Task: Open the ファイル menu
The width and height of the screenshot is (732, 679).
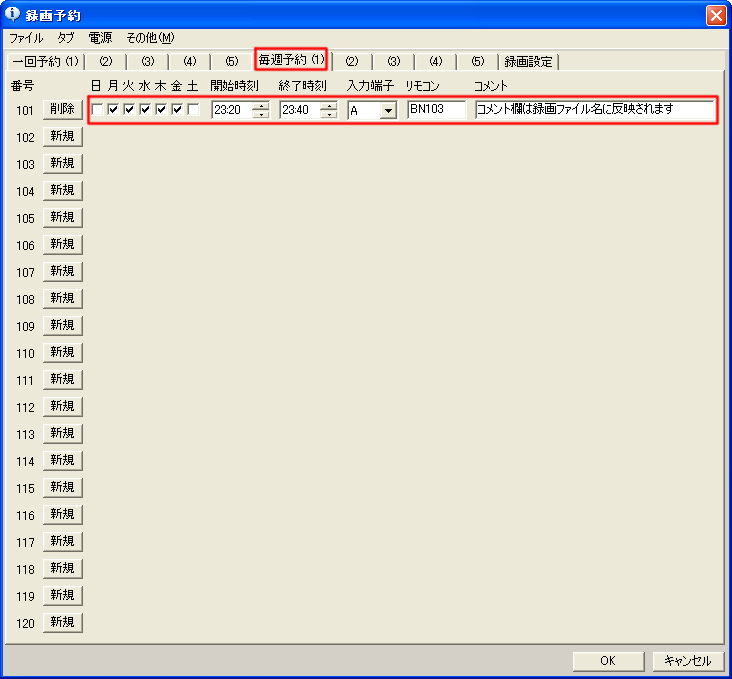Action: (x=26, y=38)
